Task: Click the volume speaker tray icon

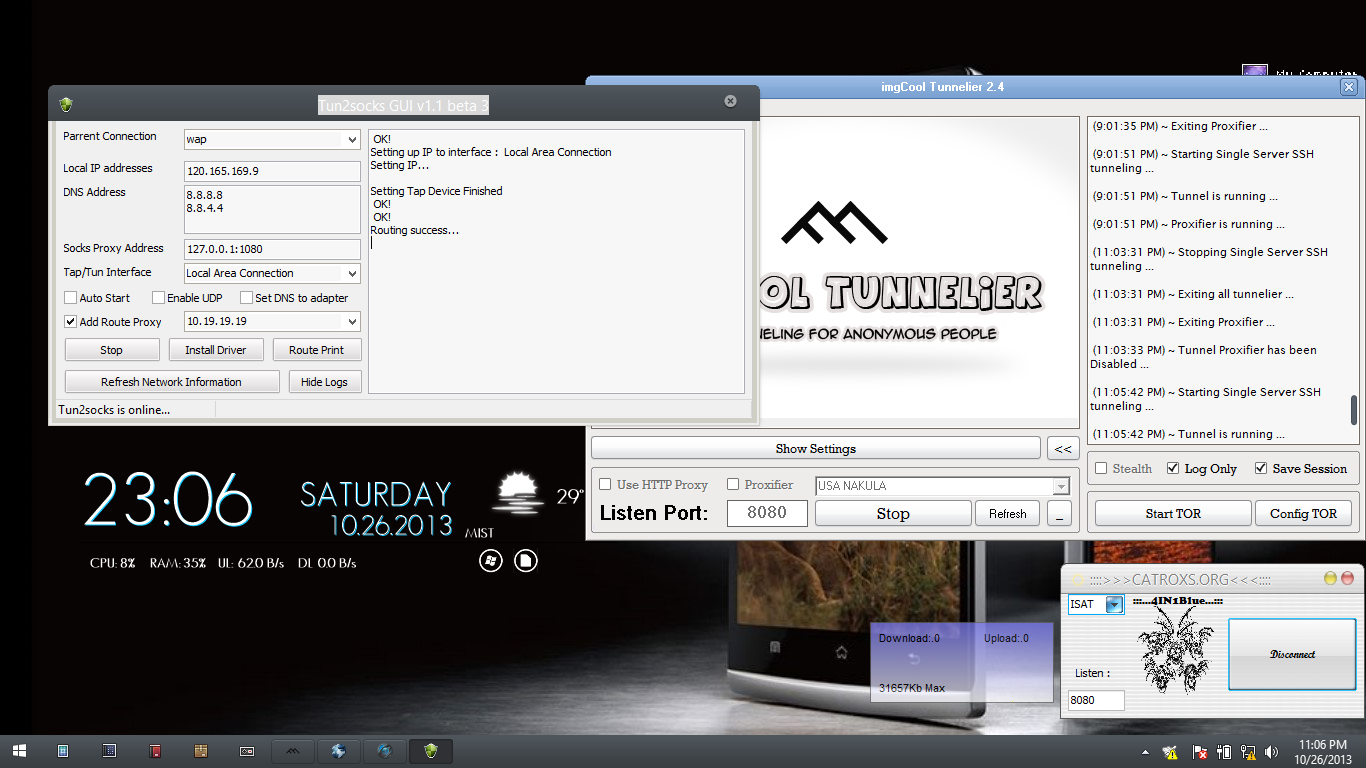Action: point(1271,751)
